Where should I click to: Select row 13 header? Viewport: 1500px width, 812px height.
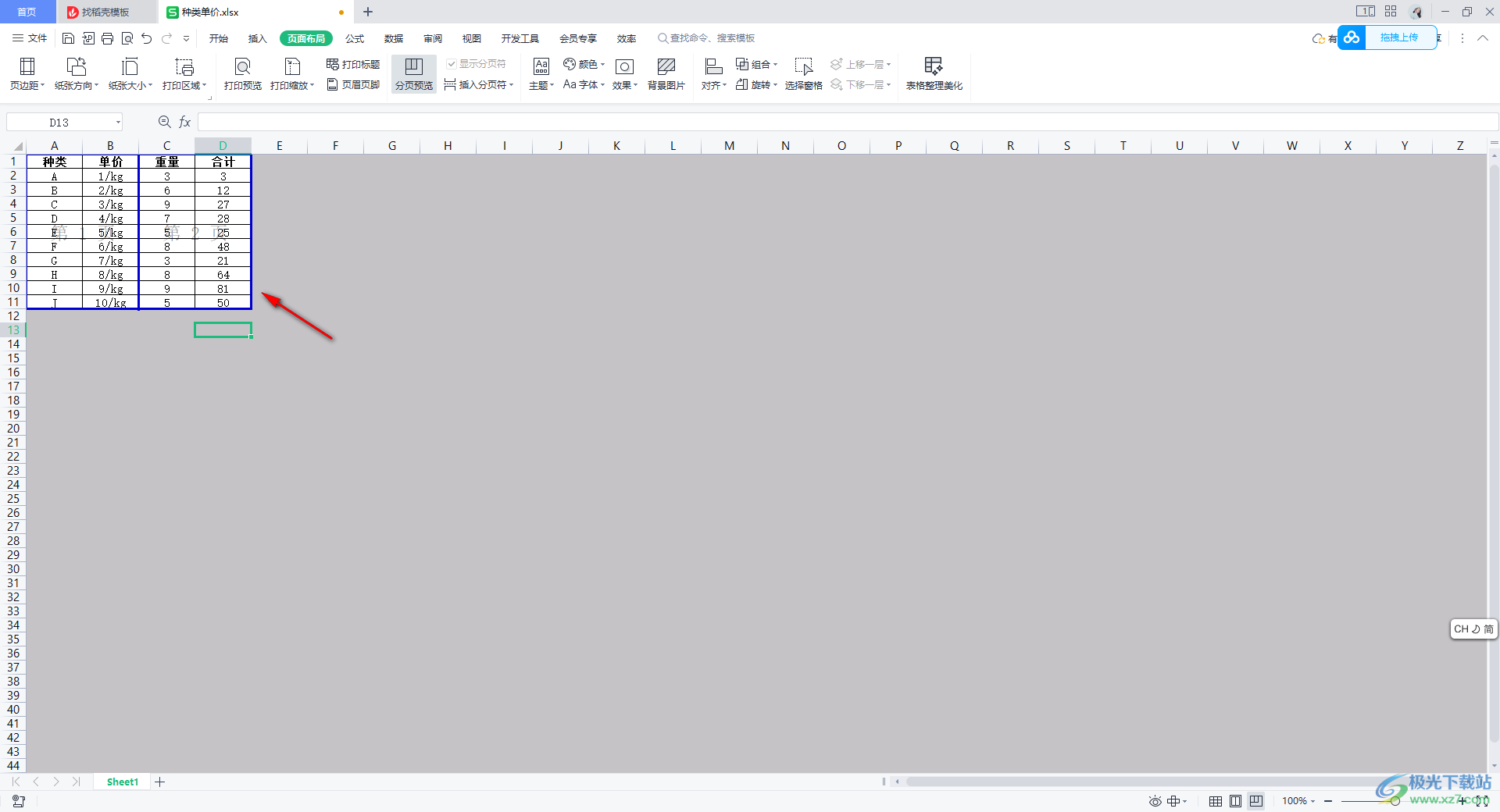point(13,330)
